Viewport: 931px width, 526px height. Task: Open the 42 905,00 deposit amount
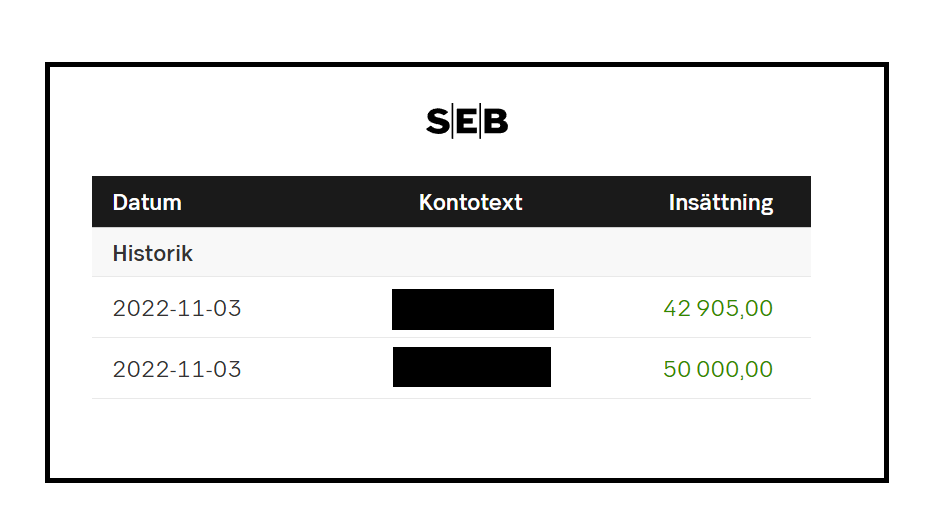tap(717, 308)
